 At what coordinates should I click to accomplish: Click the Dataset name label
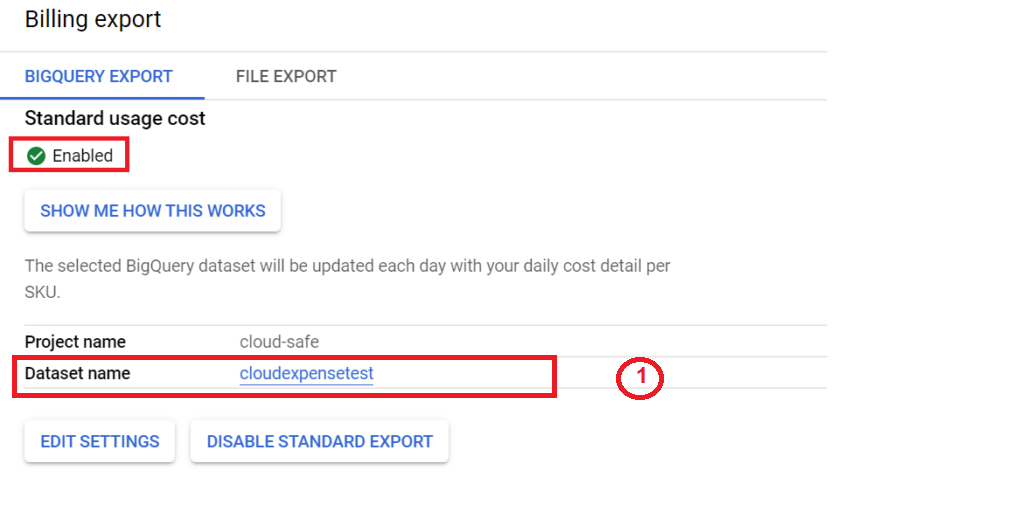[x=77, y=373]
